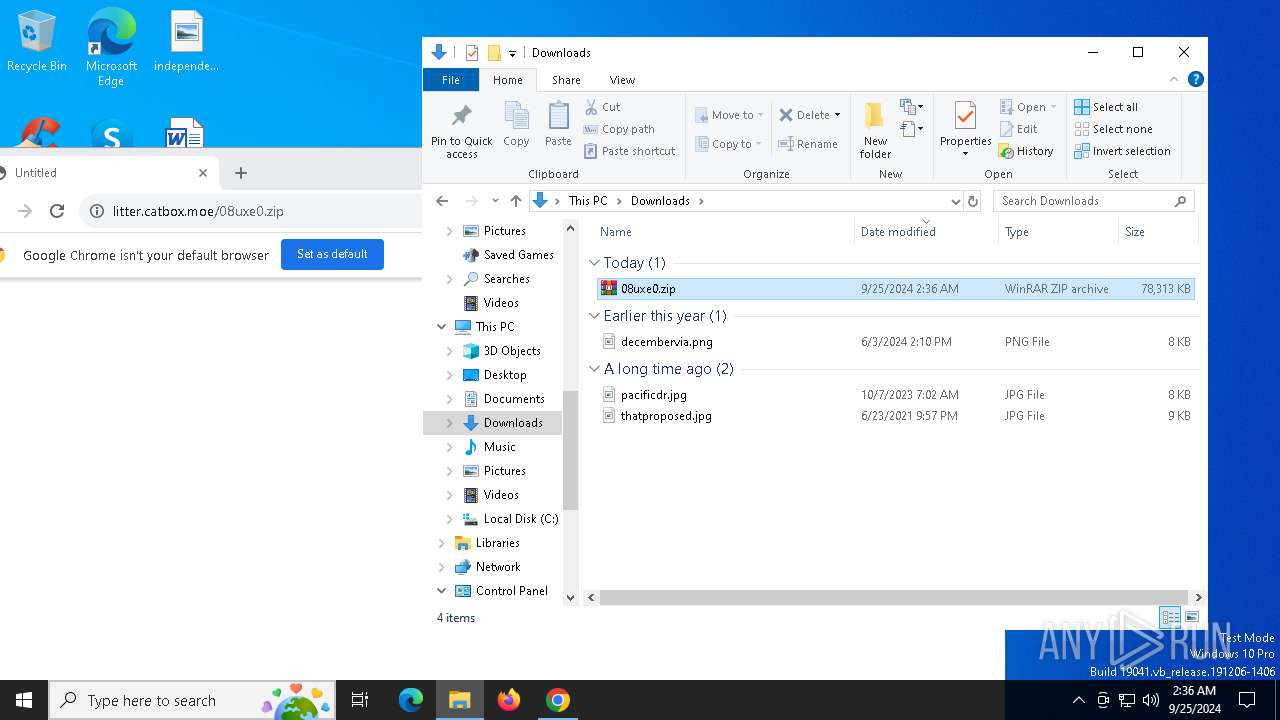Switch to the Share ribbon tab
Image resolution: width=1280 pixels, height=720 pixels.
[x=566, y=80]
